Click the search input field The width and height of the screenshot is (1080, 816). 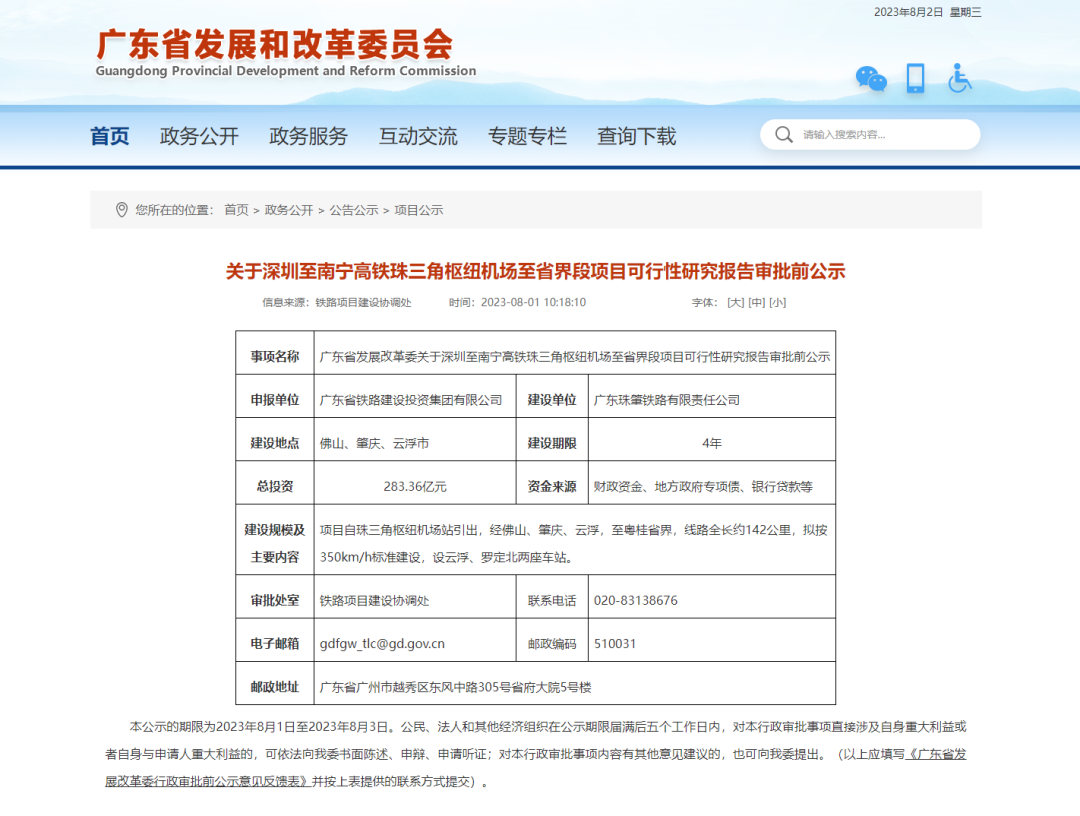880,135
